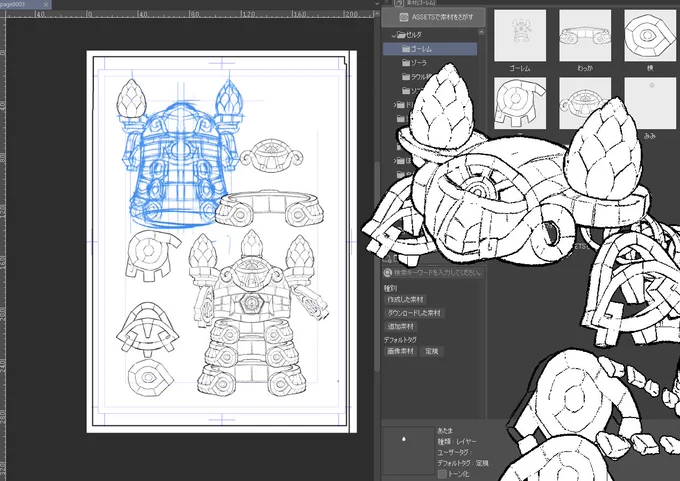The image size is (680, 481).
Task: Select the ゼルダ folder row
Action: [x=430, y=35]
